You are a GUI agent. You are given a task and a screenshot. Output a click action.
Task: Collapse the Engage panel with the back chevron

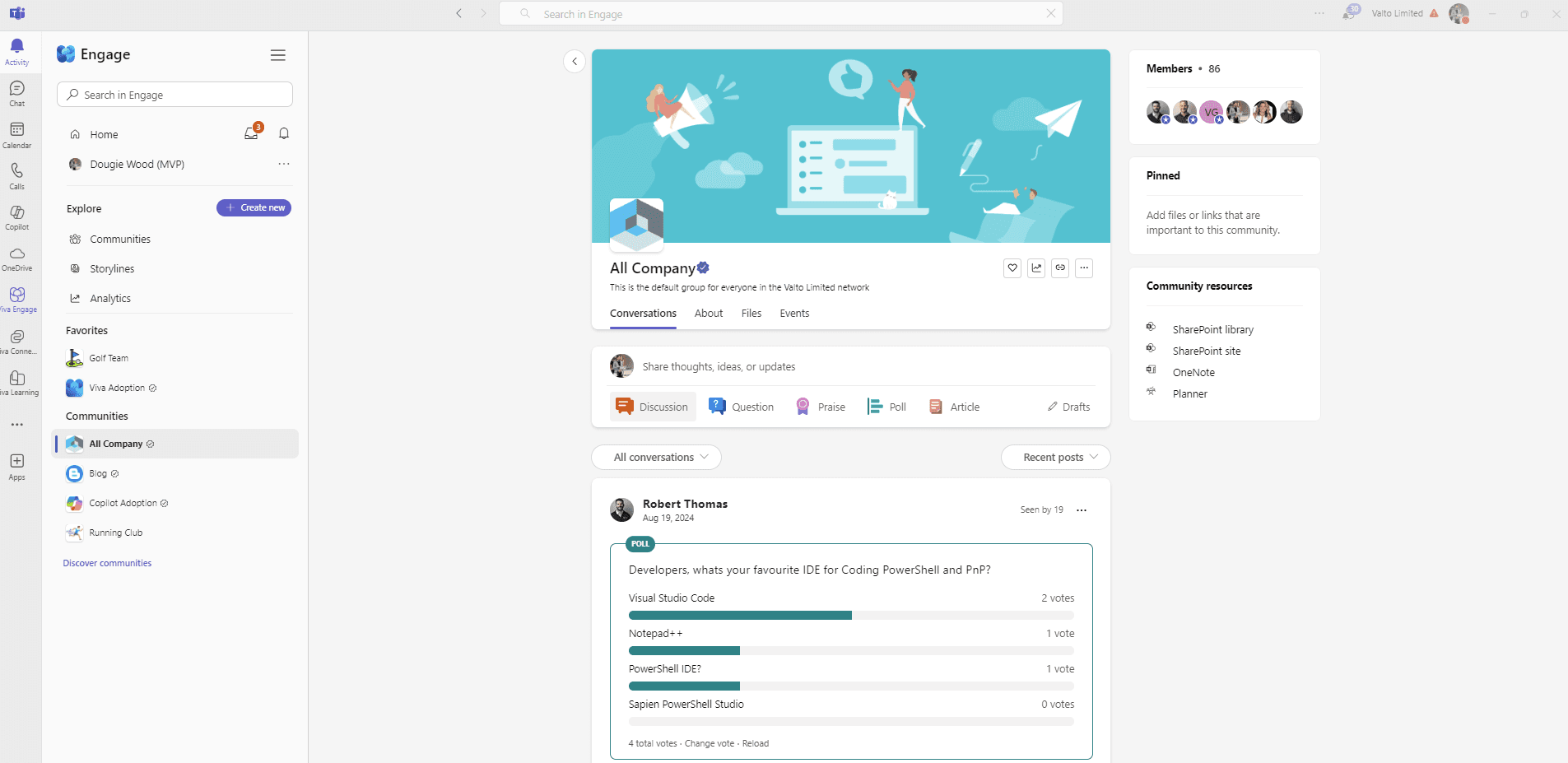(575, 62)
